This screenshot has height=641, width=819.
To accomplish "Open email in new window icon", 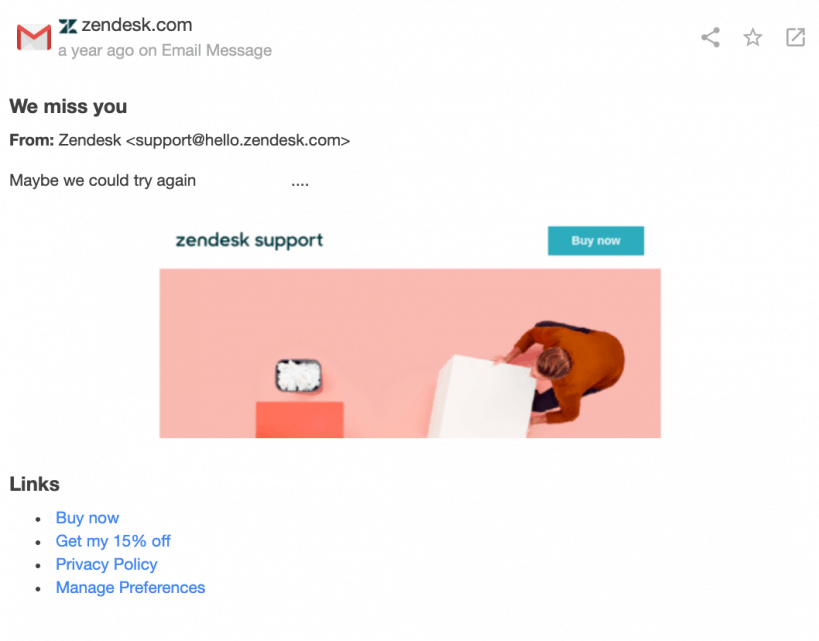I will pyautogui.click(x=795, y=38).
